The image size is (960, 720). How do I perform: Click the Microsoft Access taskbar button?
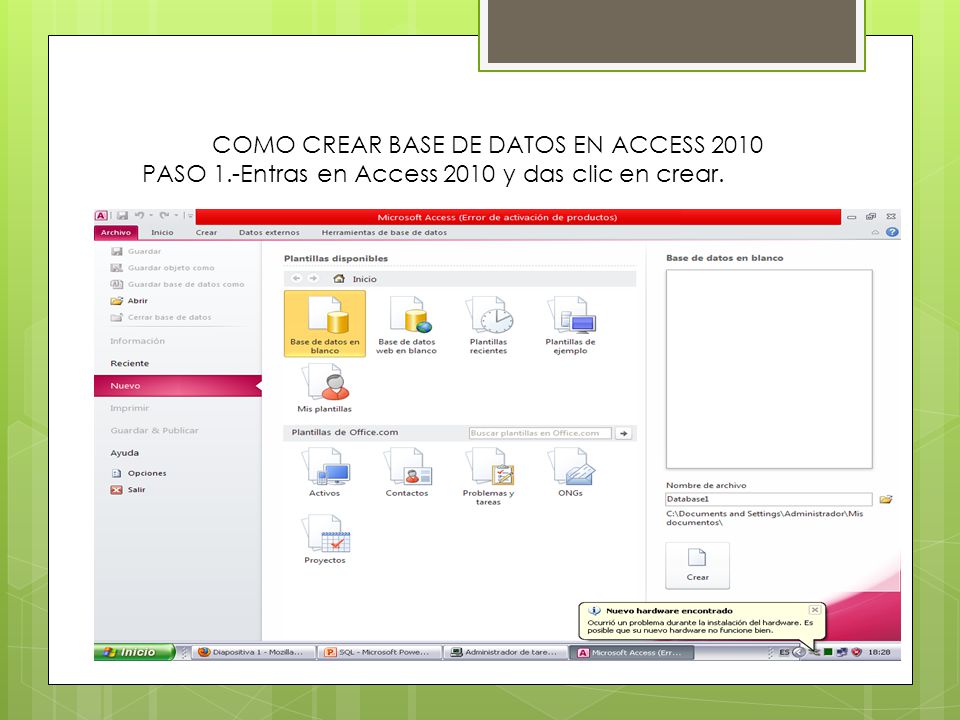(x=632, y=653)
